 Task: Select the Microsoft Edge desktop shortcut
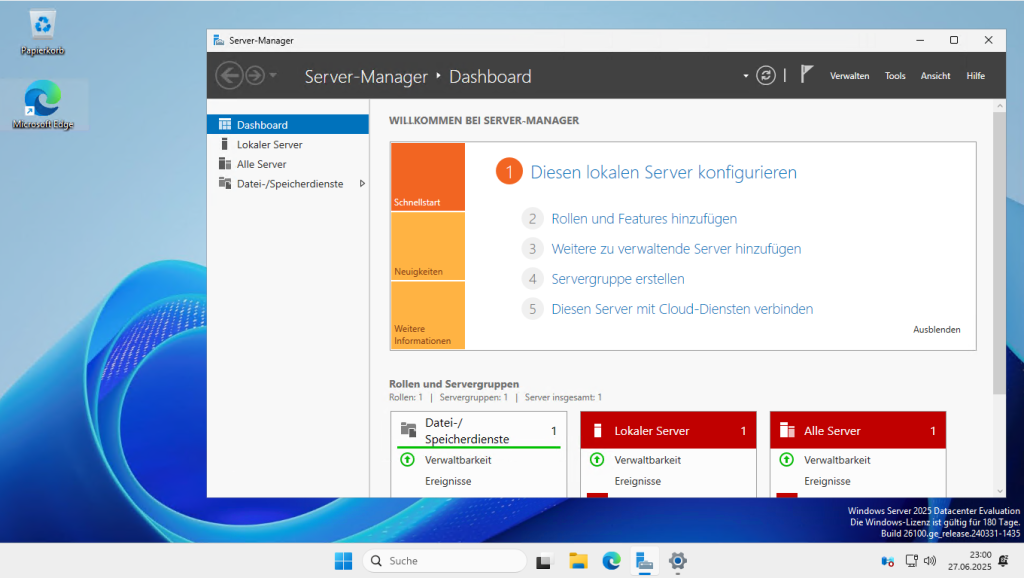[44, 104]
